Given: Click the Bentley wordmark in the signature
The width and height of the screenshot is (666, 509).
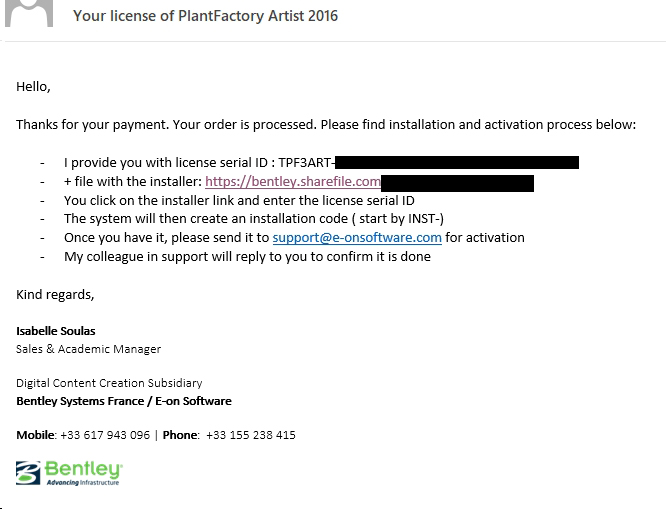Looking at the screenshot, I should click(x=84, y=469).
